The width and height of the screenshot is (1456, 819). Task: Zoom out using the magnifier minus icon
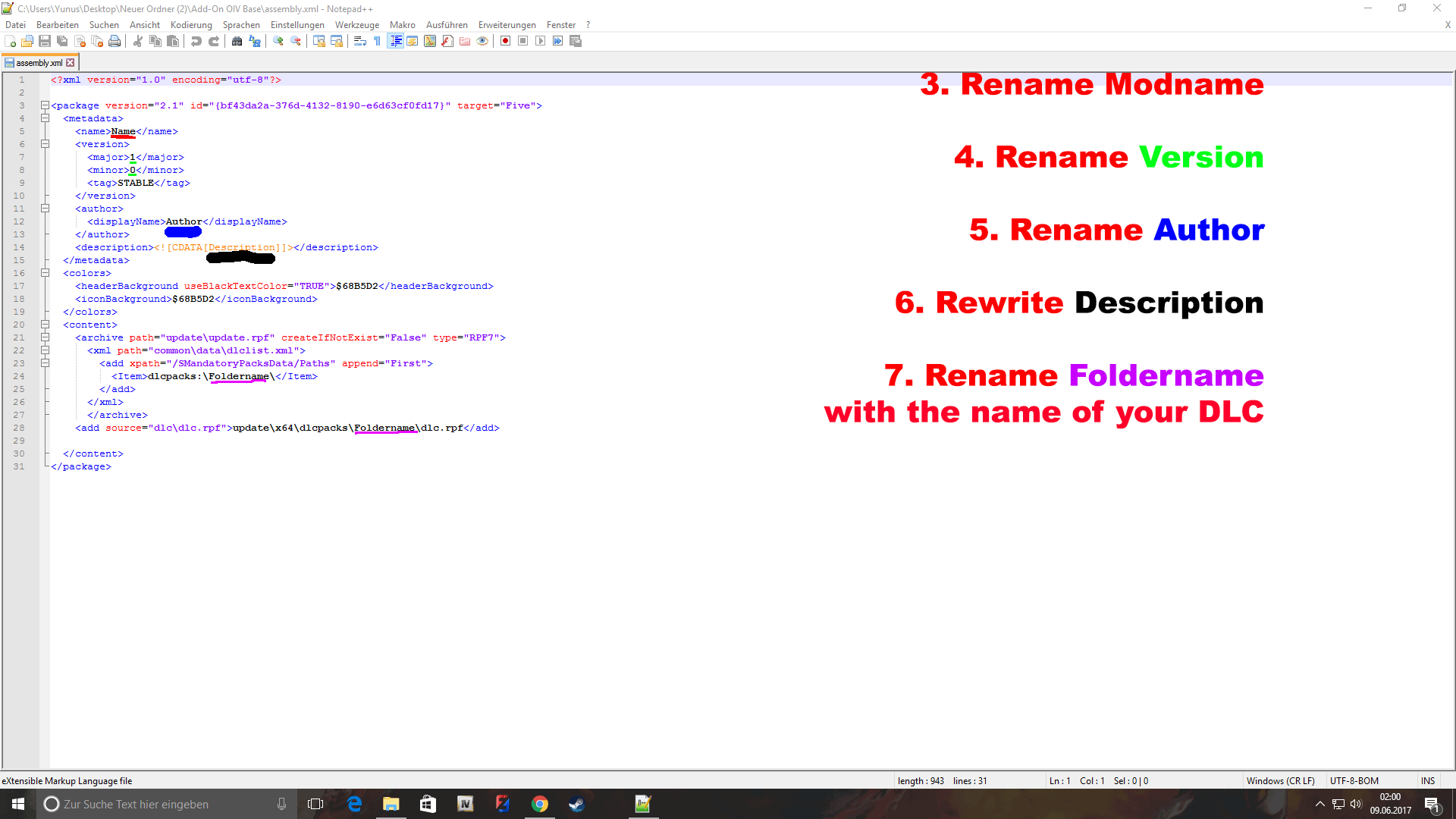(296, 41)
